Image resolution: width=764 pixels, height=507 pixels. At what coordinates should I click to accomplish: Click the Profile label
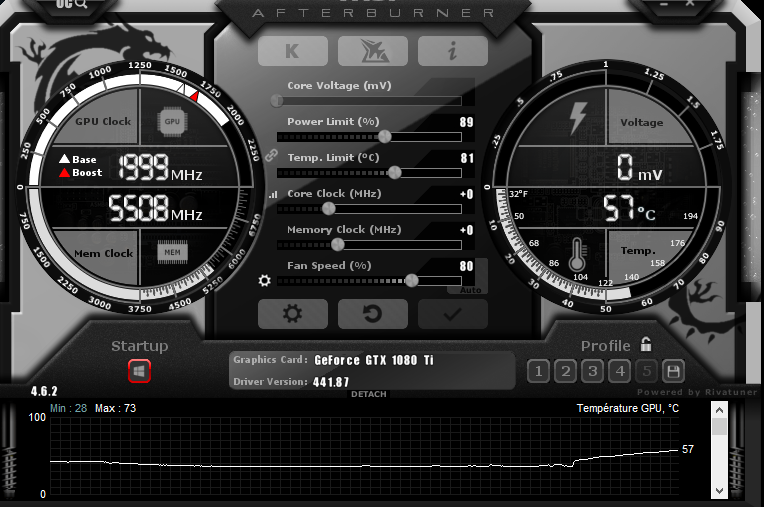point(606,346)
